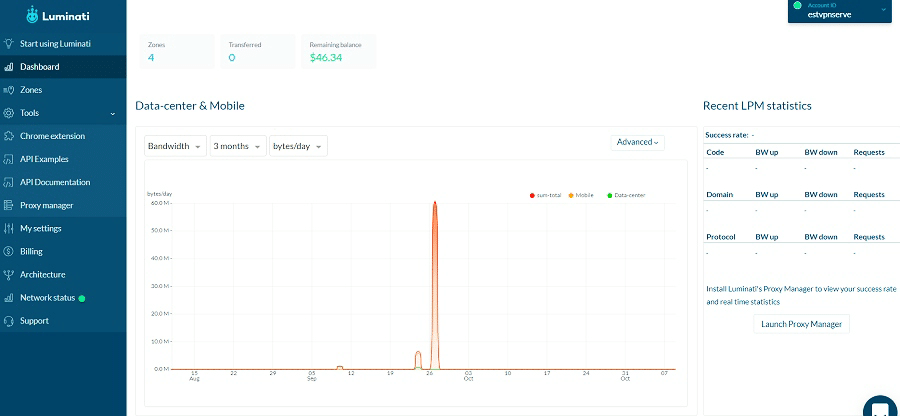Open My settings page

pos(63,228)
